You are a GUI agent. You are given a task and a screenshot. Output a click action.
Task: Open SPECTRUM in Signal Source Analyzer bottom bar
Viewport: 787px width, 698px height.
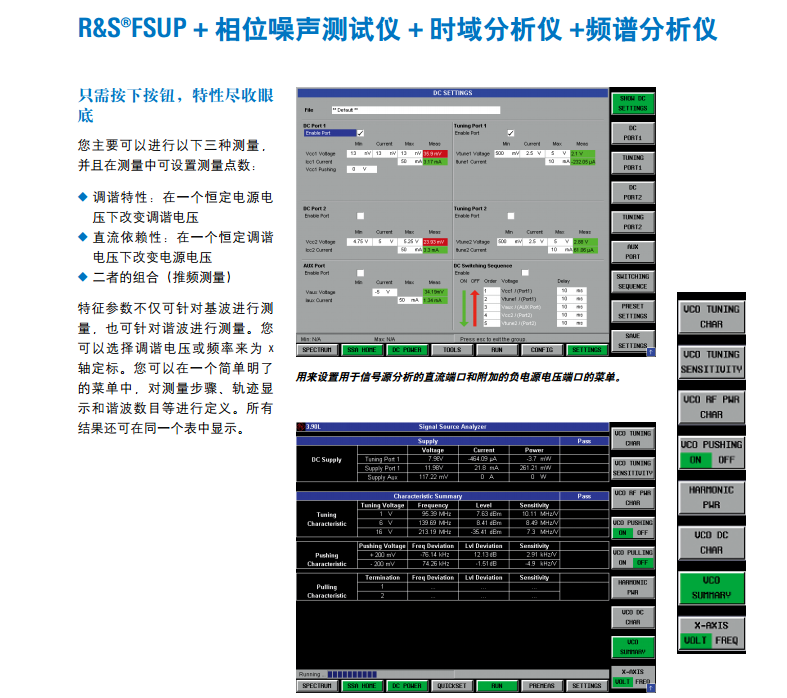click(x=317, y=686)
